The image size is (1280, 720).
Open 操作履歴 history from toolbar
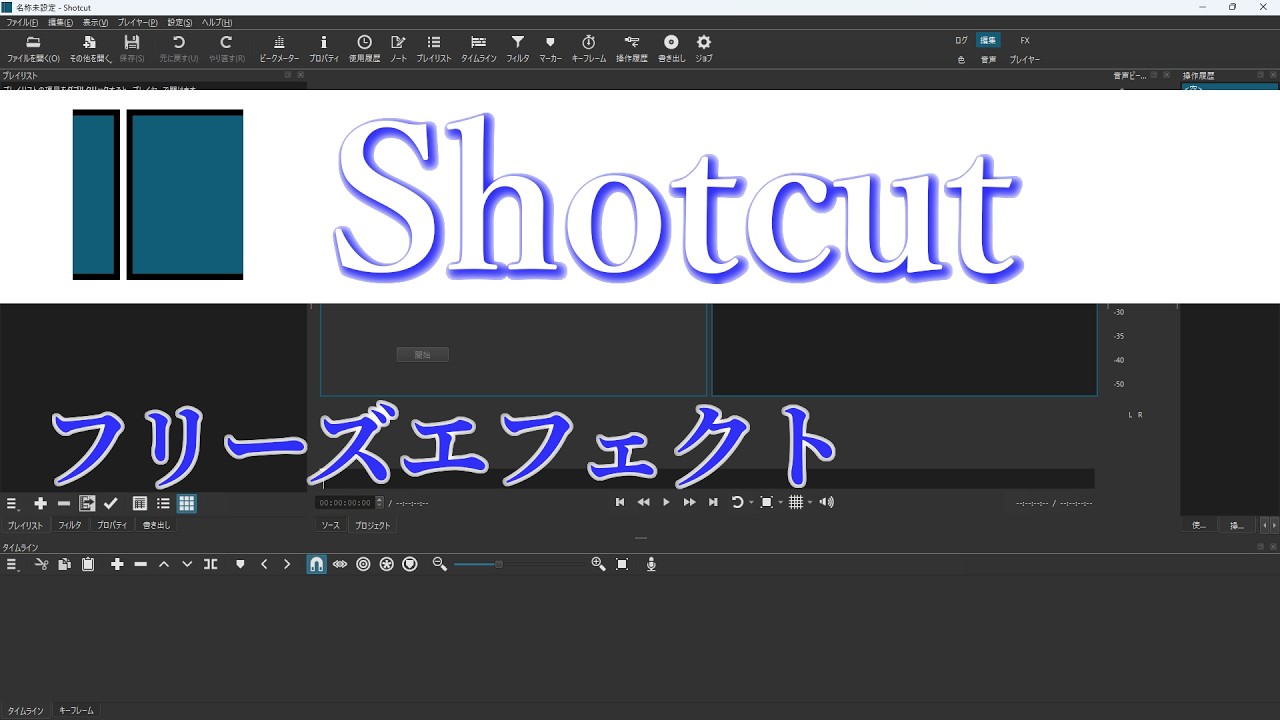pyautogui.click(x=632, y=48)
